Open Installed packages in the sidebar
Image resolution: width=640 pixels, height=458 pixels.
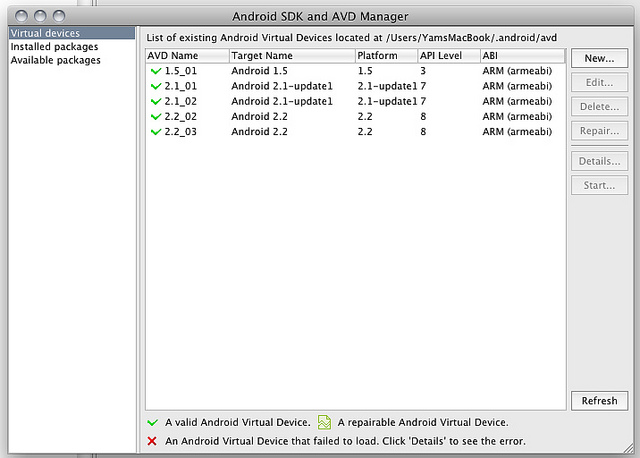tap(54, 47)
